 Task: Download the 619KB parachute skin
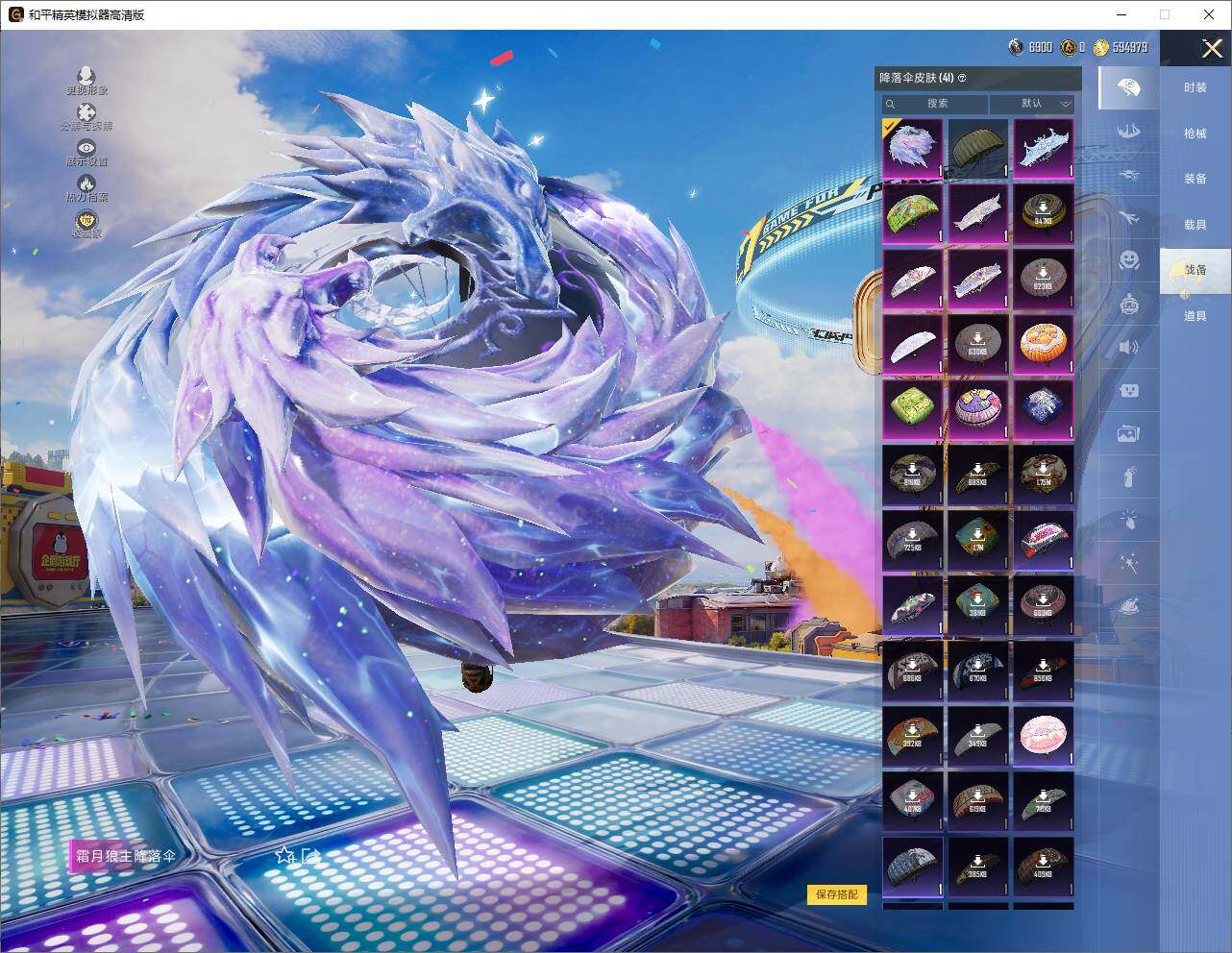click(977, 801)
